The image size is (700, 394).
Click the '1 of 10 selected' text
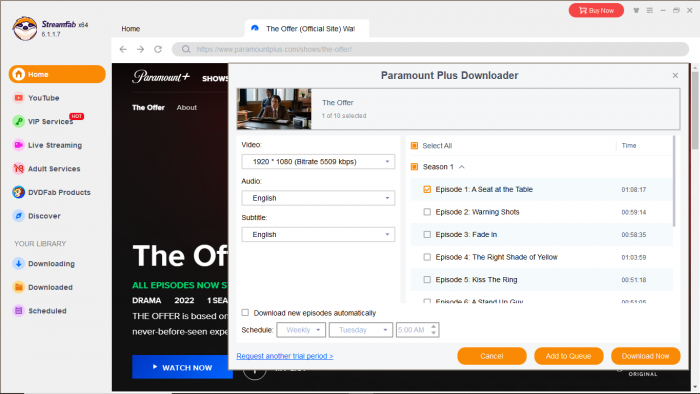[x=344, y=116]
